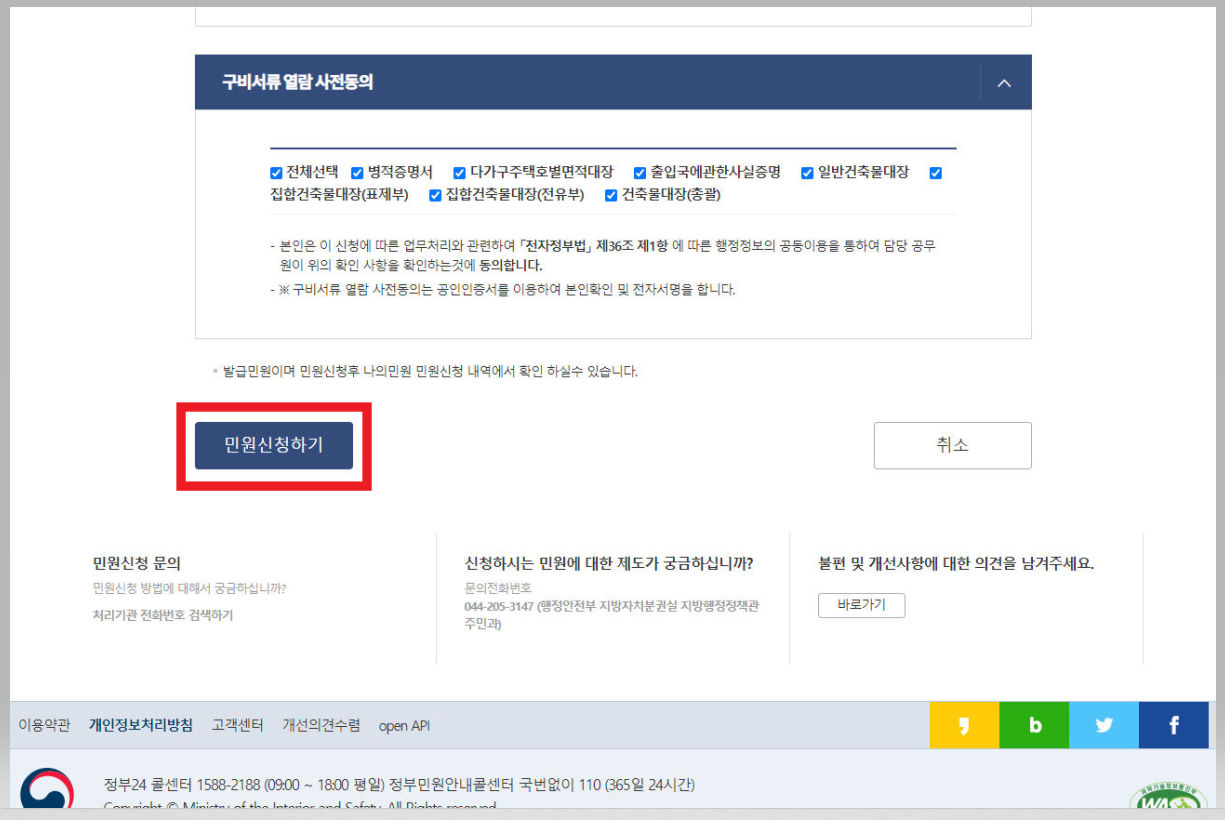Click the 정부24 콜센터 1588-2188 text

click(181, 784)
